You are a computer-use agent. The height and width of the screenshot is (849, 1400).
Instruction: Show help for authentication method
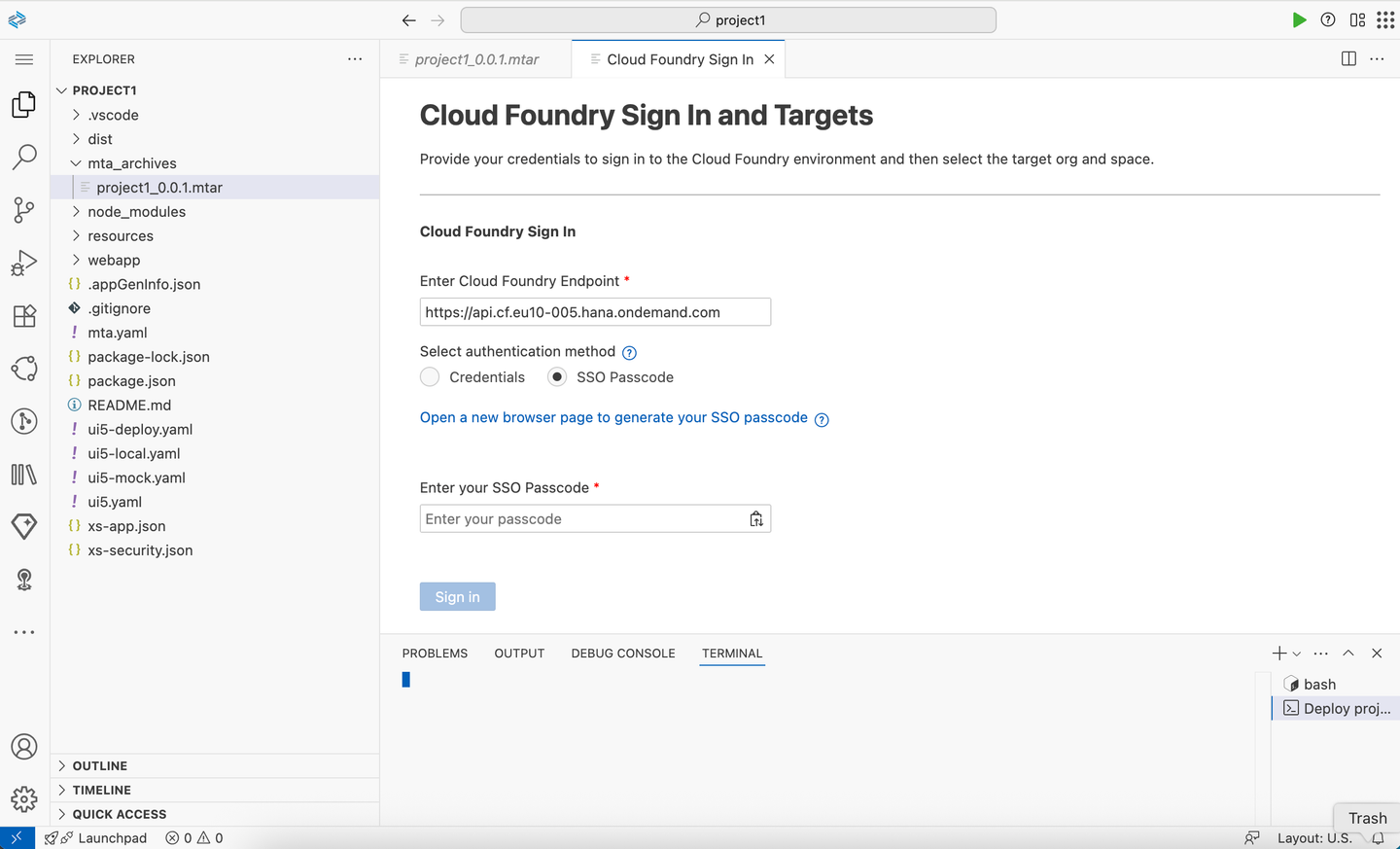point(629,353)
